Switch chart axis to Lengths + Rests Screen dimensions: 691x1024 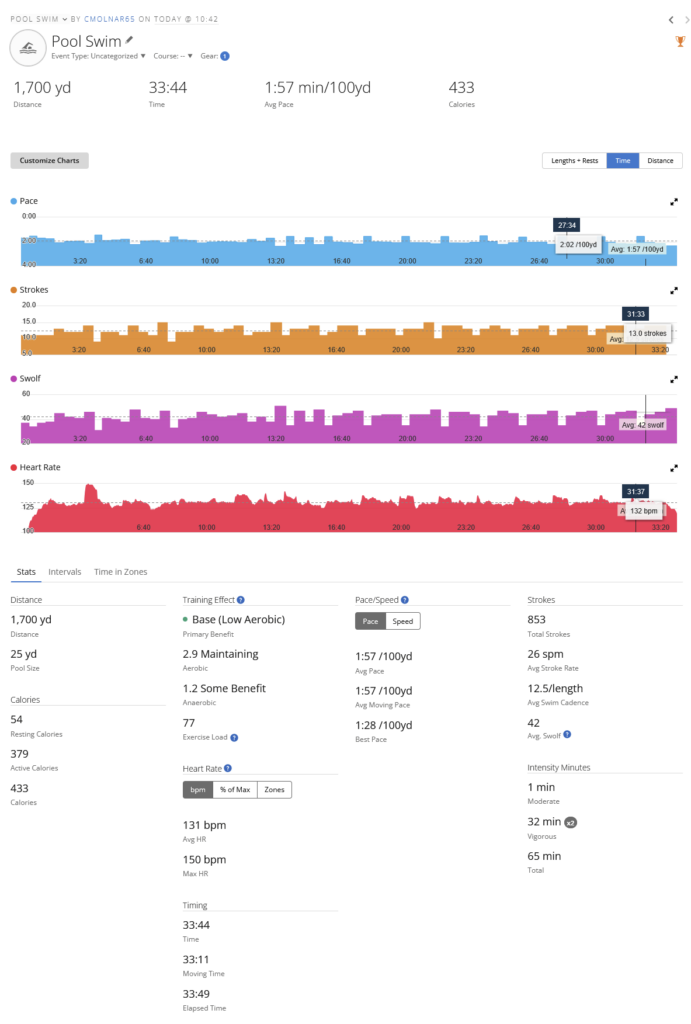[x=574, y=160]
